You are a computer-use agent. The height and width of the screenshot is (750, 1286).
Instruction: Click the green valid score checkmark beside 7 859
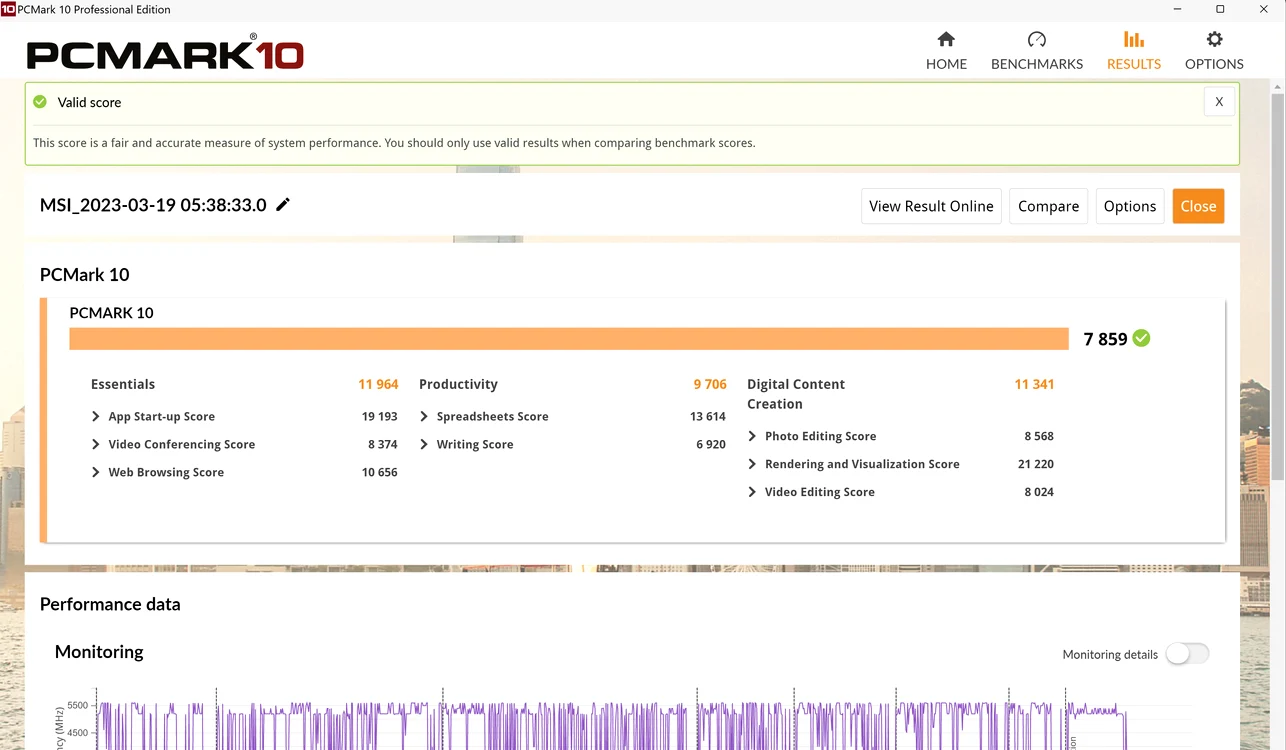coord(1142,338)
